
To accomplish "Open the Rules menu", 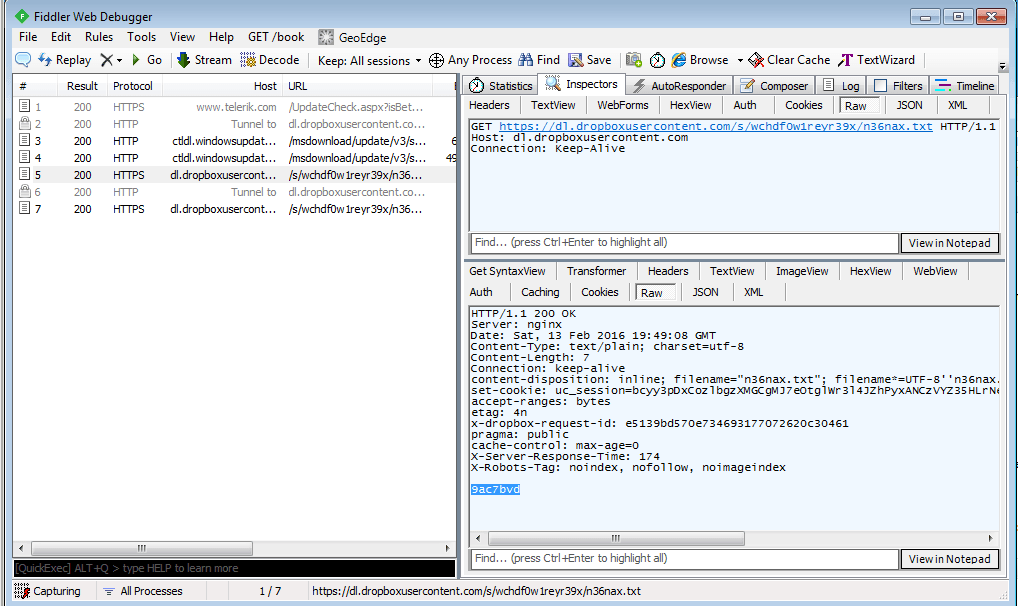I will click(x=99, y=37).
